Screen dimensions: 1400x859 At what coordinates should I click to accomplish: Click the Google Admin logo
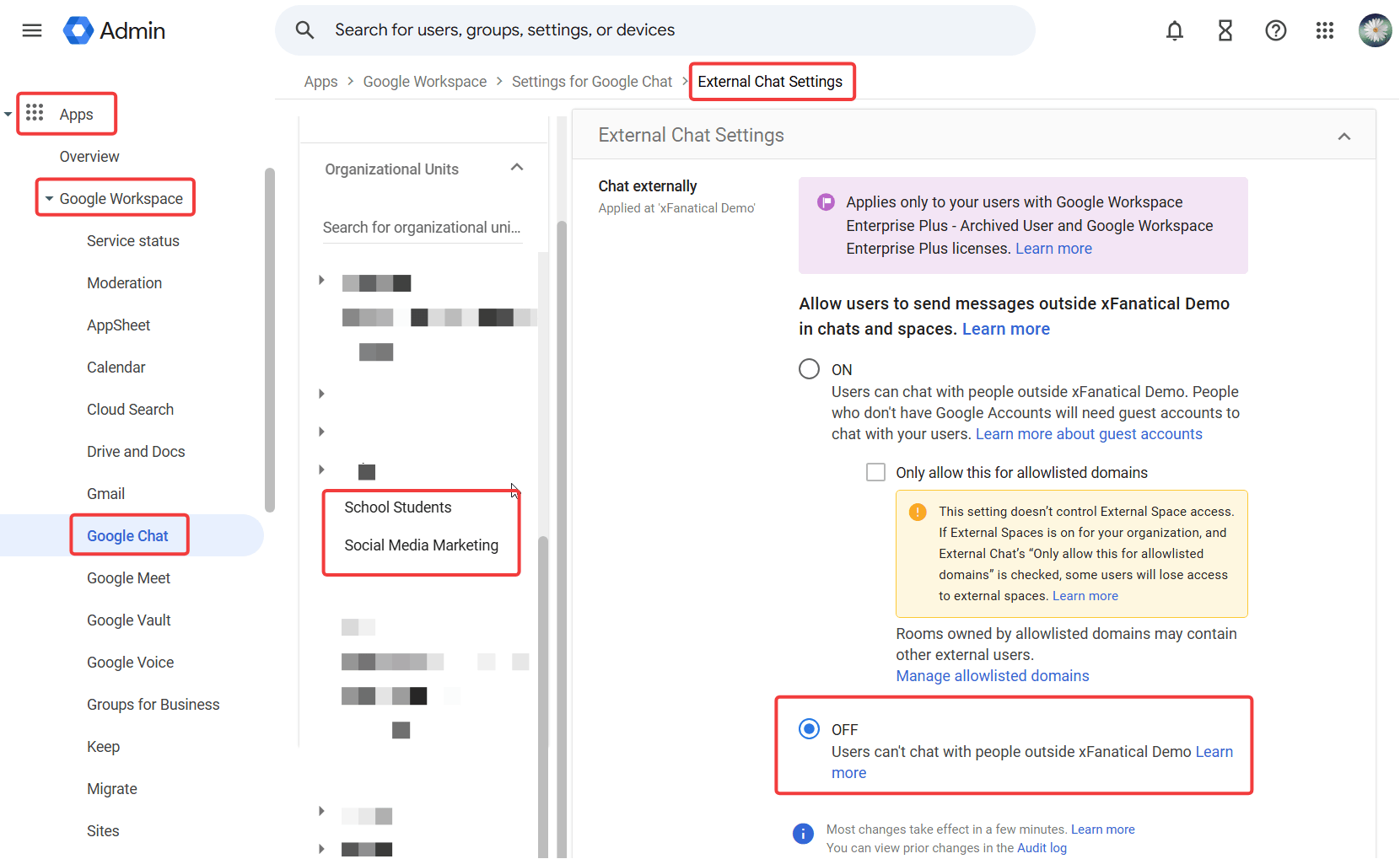point(114,30)
